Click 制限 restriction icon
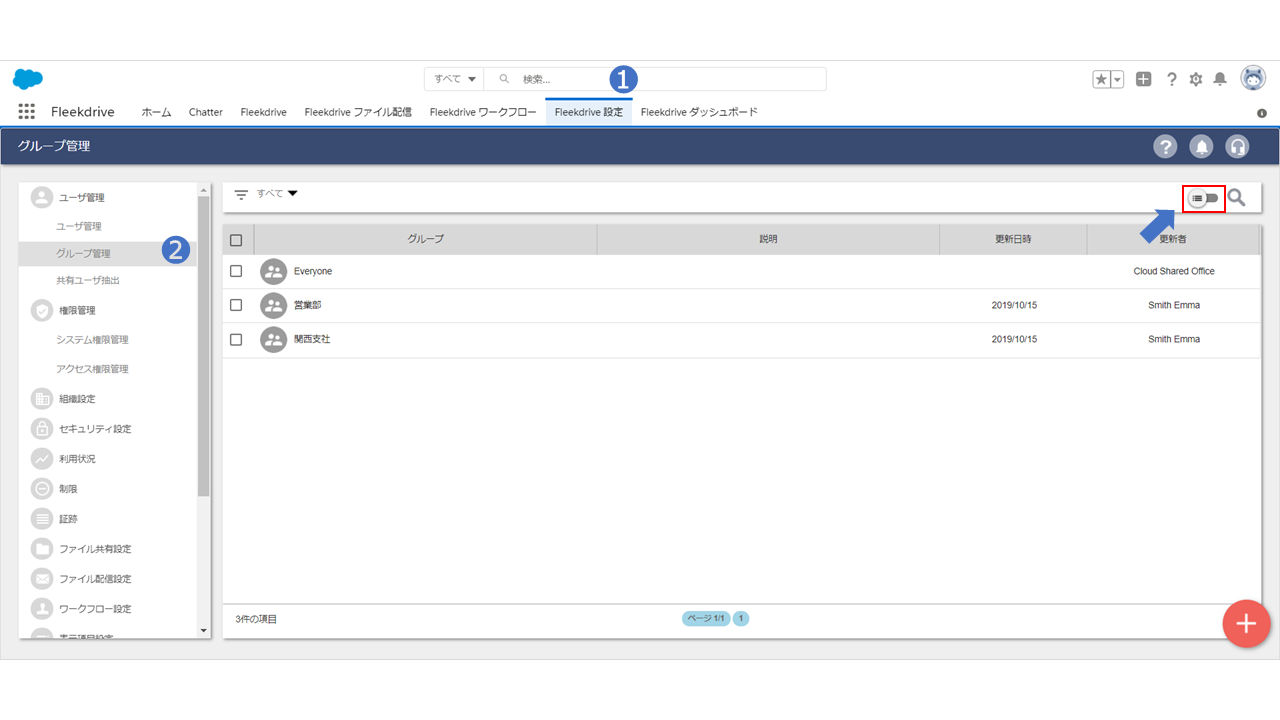 [x=42, y=489]
